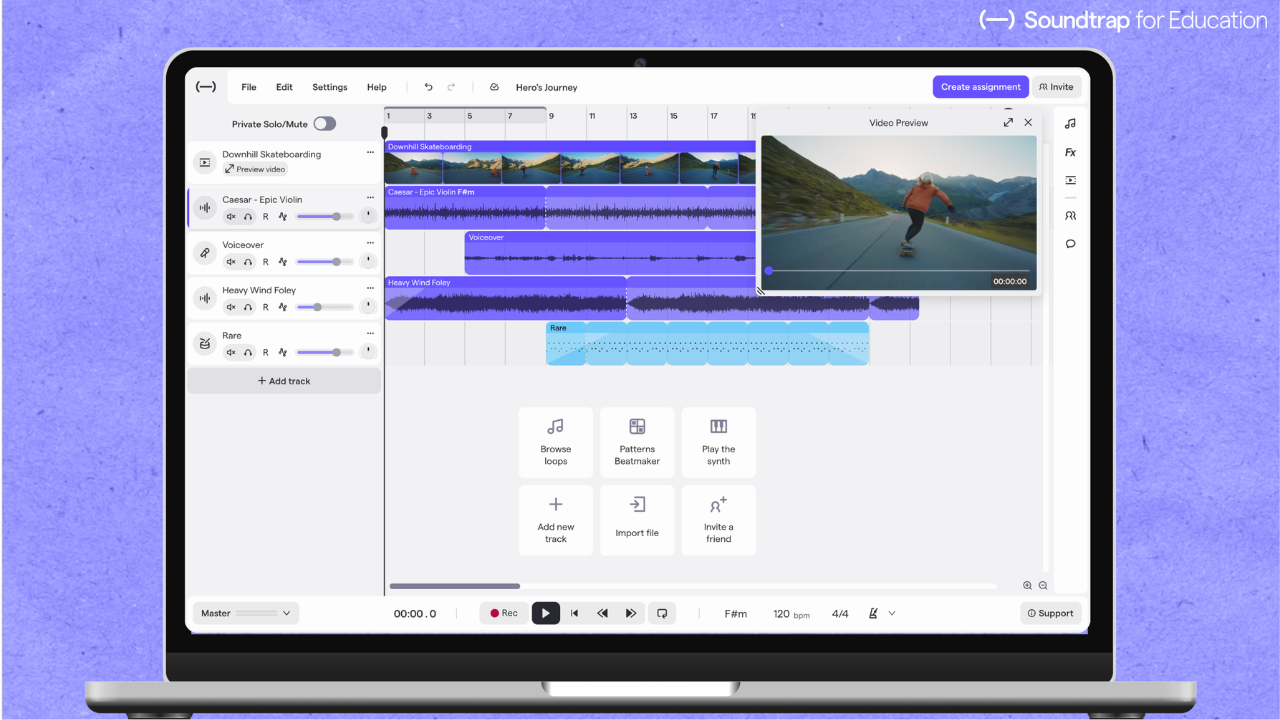
Task: Click Preview video under Downhill Skateboarding
Action: (x=255, y=169)
